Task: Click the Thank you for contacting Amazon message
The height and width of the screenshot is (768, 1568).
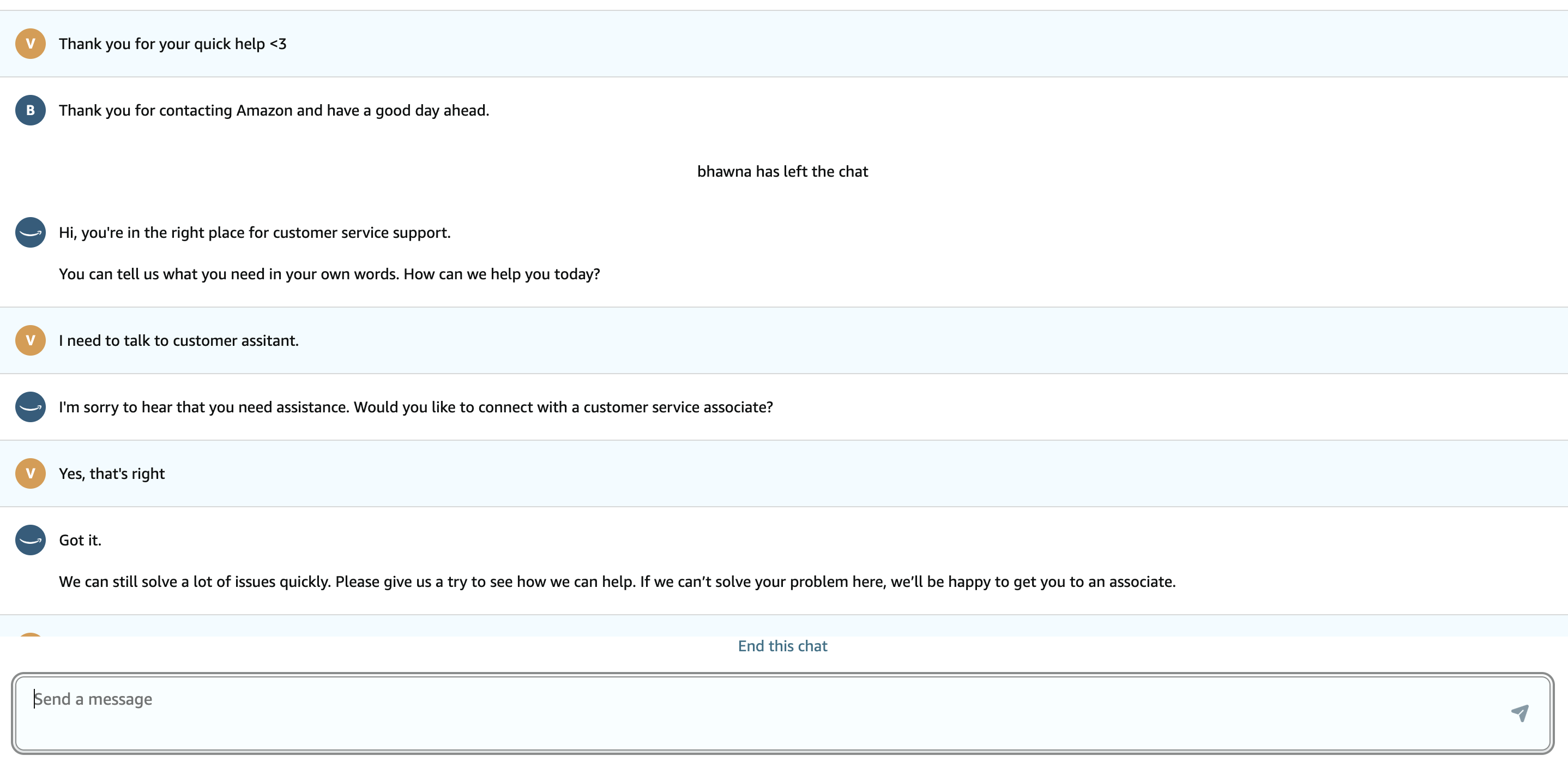Action: click(274, 111)
